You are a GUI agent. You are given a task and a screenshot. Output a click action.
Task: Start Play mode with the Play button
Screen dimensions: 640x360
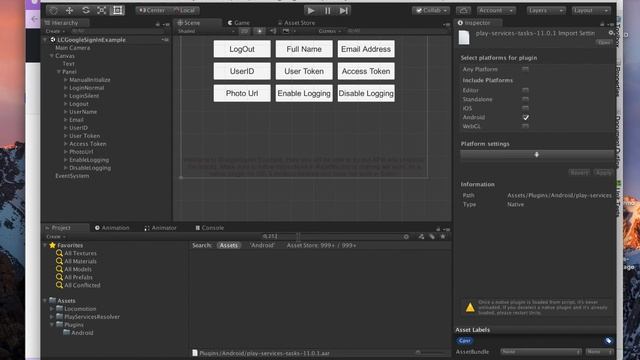coord(311,11)
